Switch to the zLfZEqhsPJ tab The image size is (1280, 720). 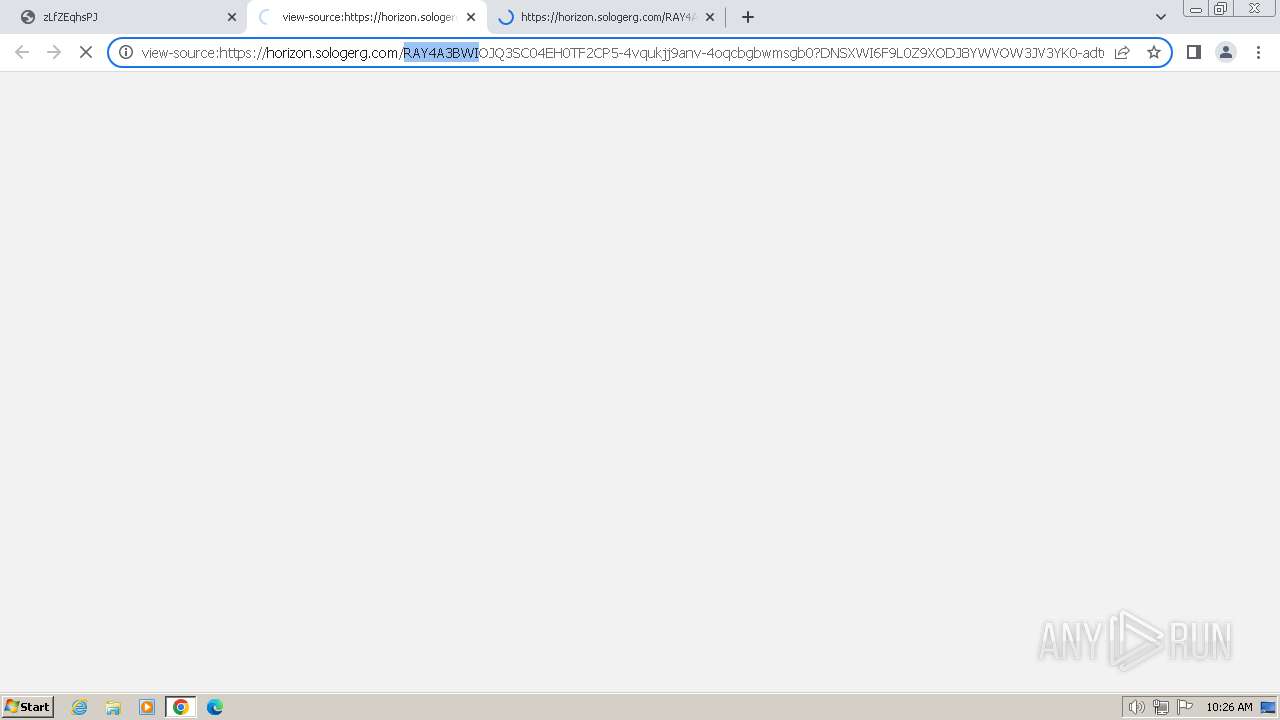coord(125,17)
